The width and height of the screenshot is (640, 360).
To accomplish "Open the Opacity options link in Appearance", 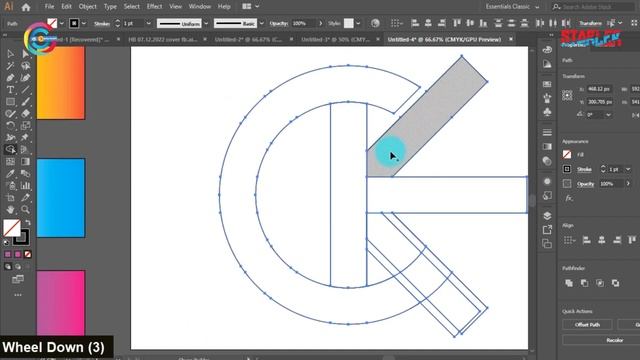I will coord(585,184).
